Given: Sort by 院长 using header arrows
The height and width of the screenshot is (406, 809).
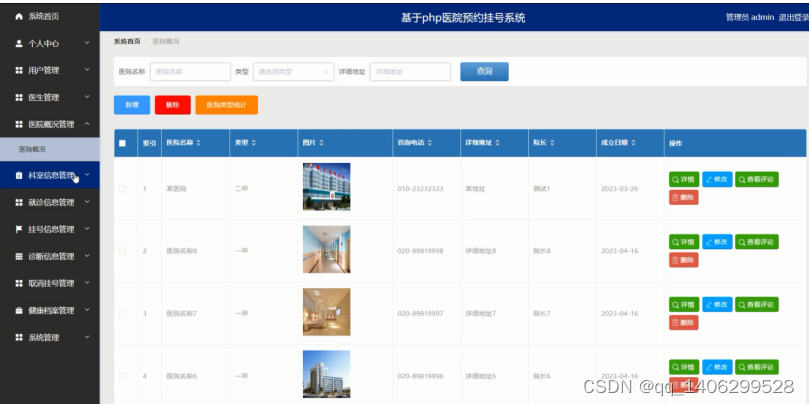Looking at the screenshot, I should (x=552, y=142).
